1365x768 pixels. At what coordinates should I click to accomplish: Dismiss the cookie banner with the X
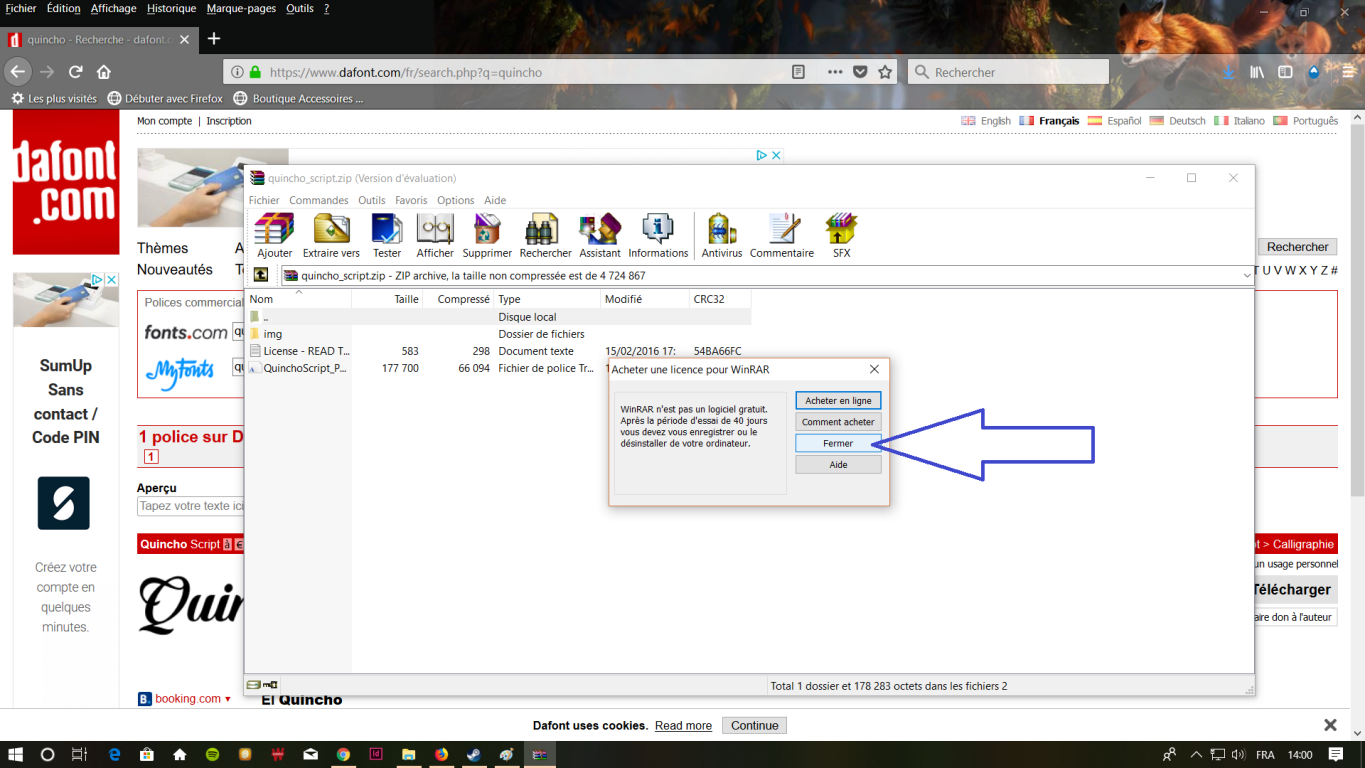[x=1330, y=725]
